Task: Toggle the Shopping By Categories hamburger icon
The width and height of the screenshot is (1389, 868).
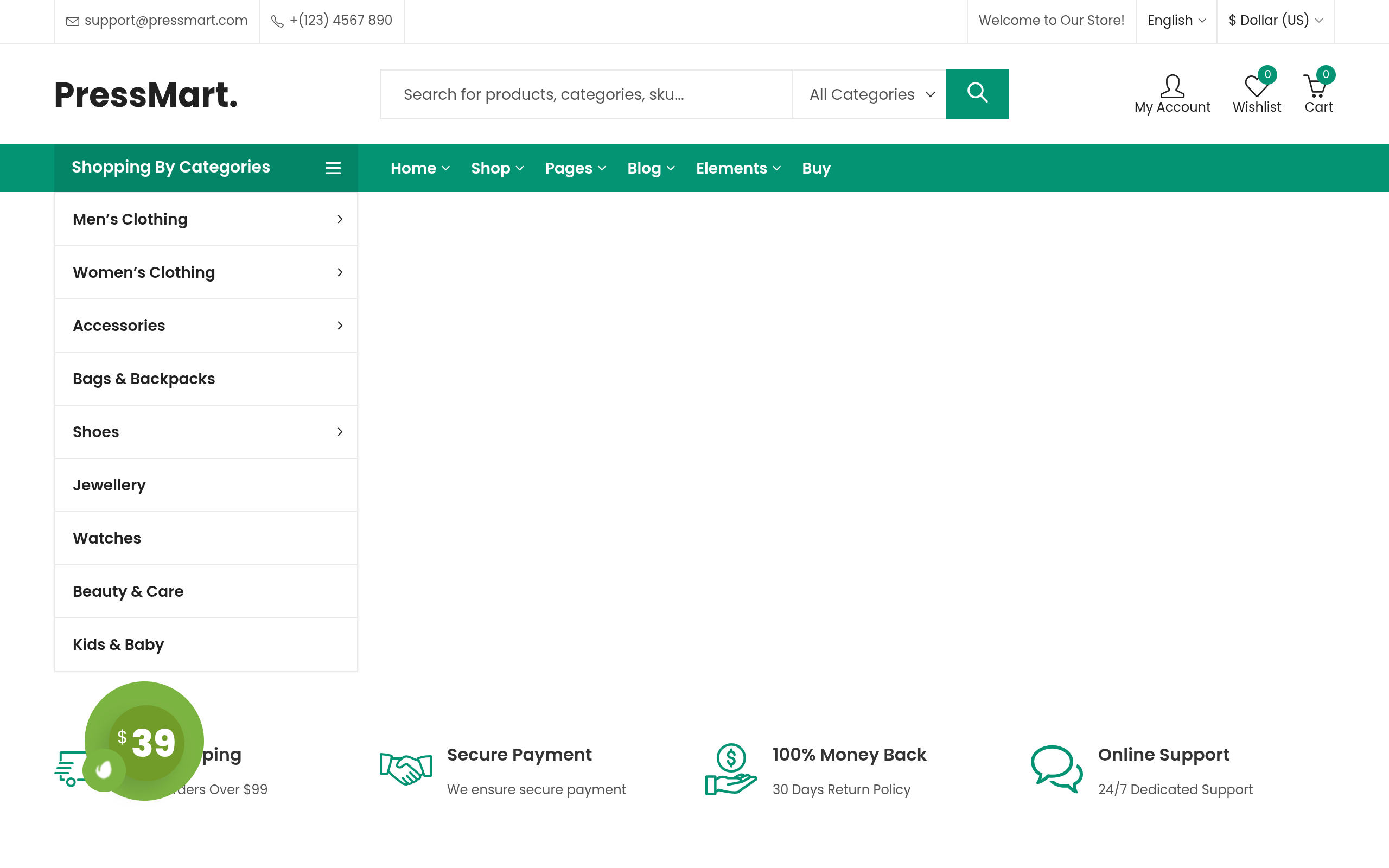Action: 333,168
